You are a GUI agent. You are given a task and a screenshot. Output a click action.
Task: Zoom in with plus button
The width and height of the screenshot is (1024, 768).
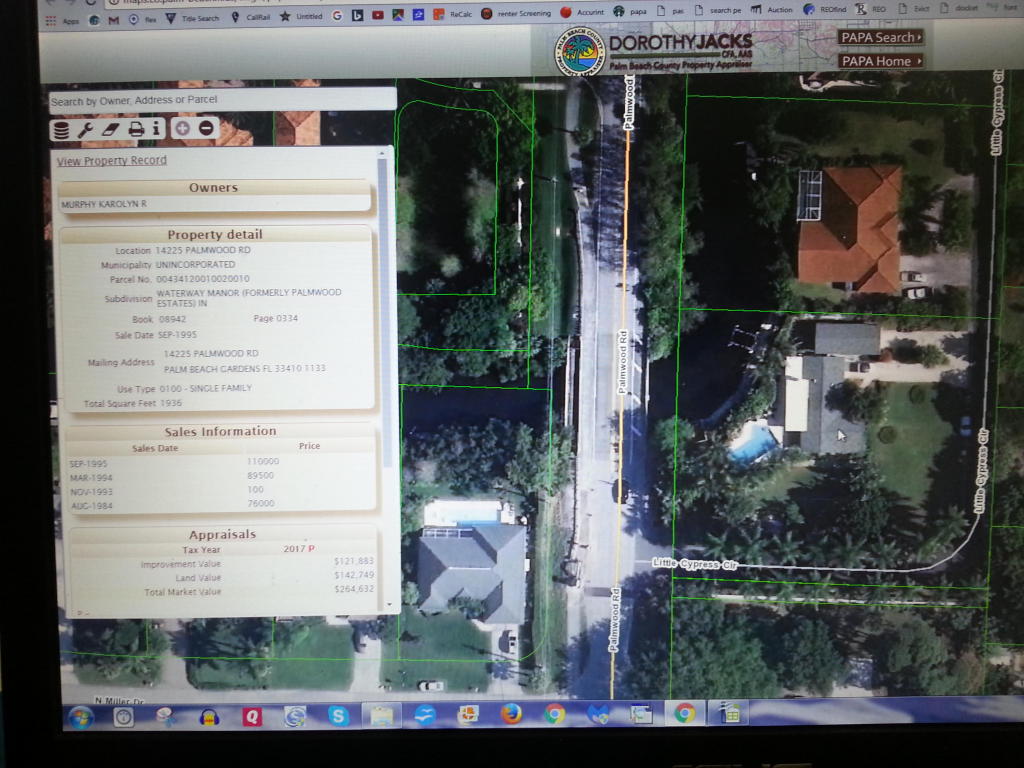(x=182, y=128)
